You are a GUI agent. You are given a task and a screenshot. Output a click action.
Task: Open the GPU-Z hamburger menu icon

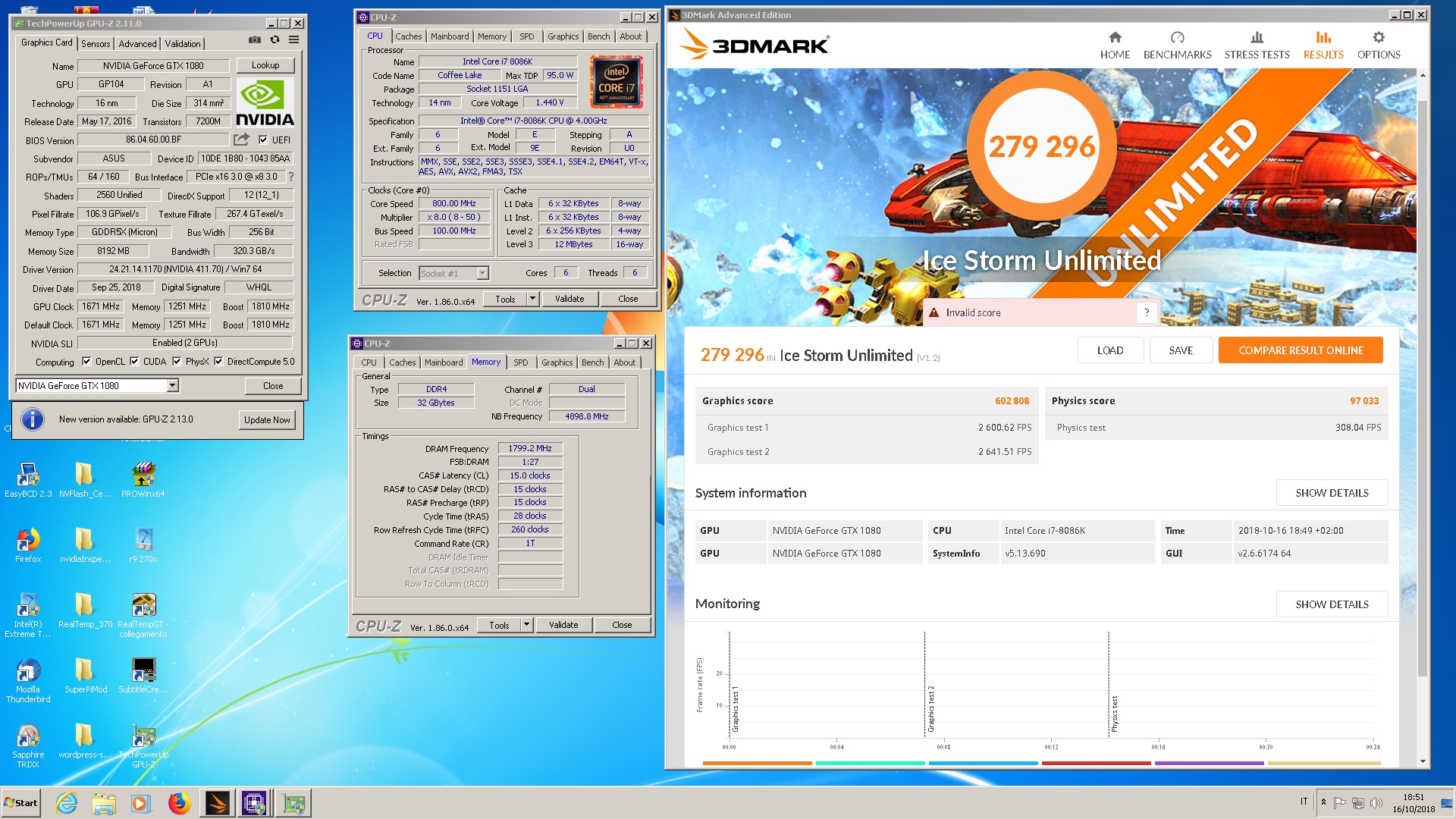coord(294,39)
